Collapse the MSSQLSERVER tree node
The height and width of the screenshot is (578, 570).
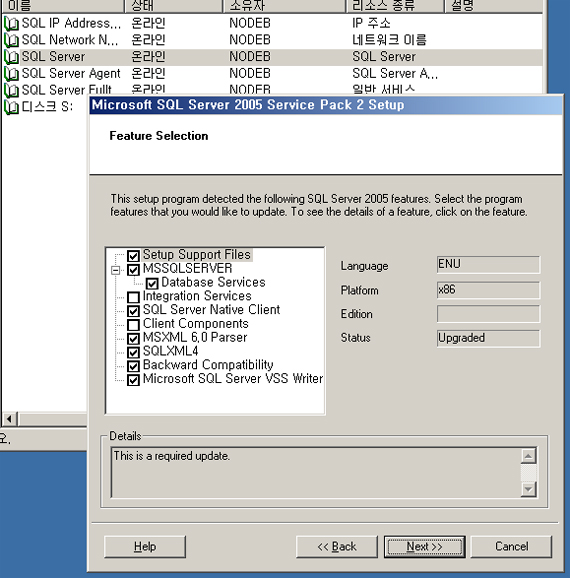pos(115,270)
